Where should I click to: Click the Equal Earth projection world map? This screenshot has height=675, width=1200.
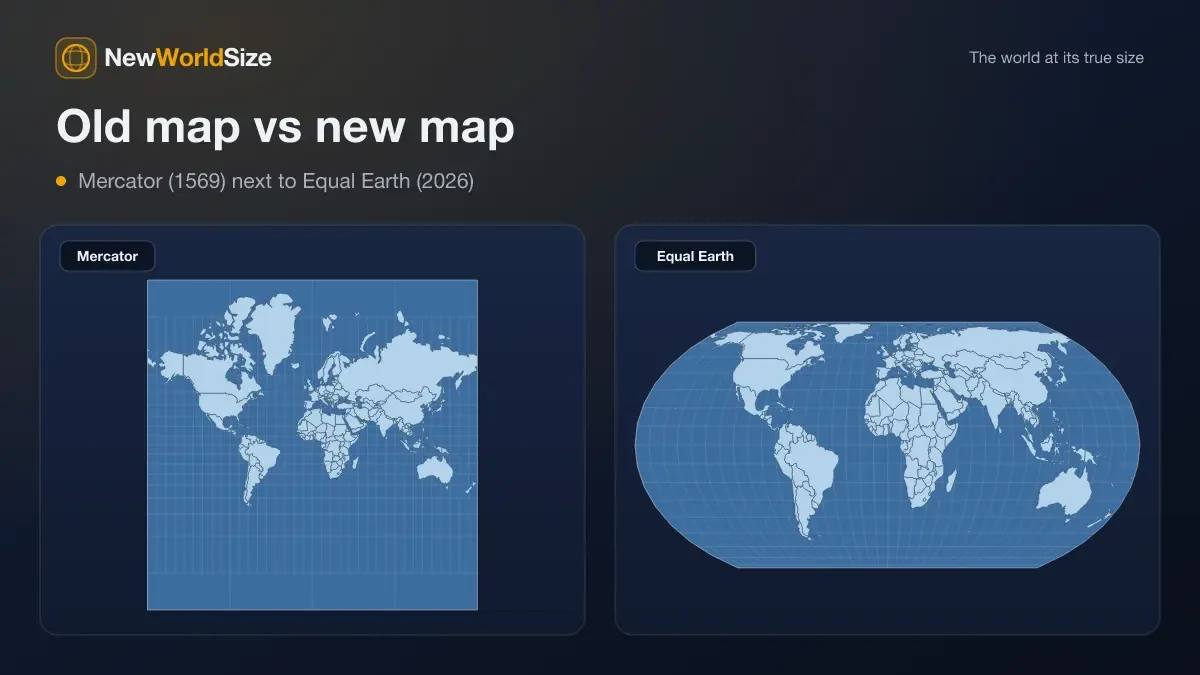click(888, 445)
